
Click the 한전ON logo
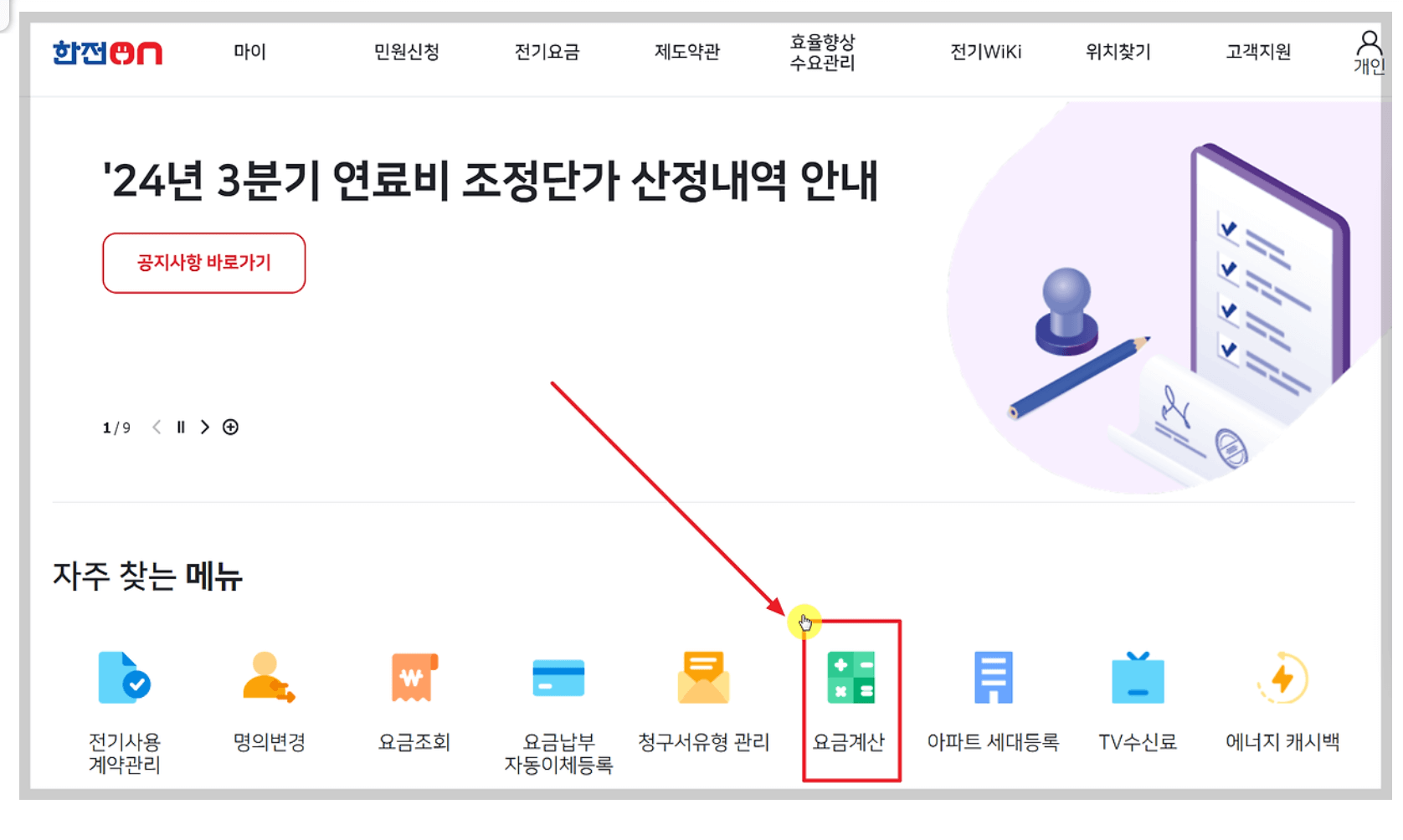[x=107, y=53]
